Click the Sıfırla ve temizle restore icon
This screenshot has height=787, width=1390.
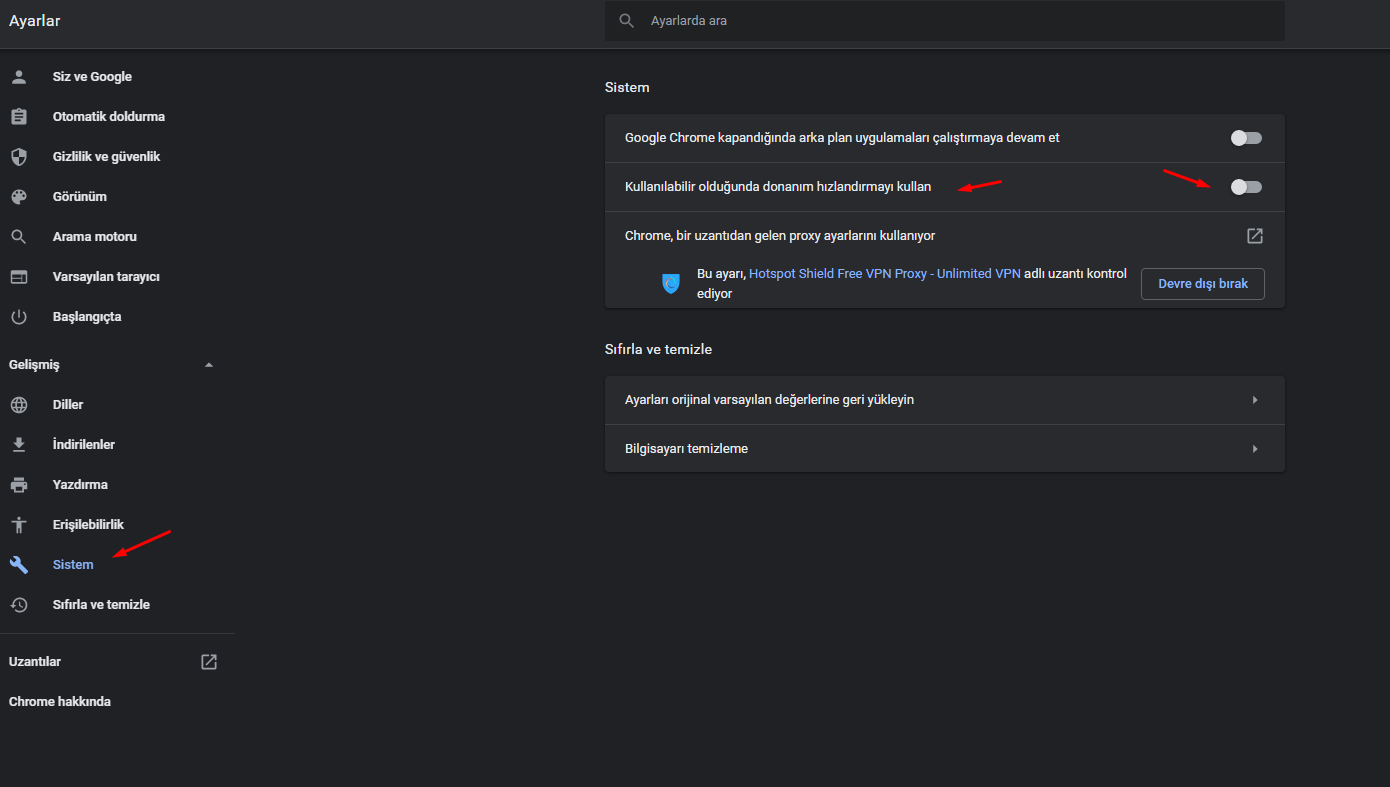tap(19, 605)
